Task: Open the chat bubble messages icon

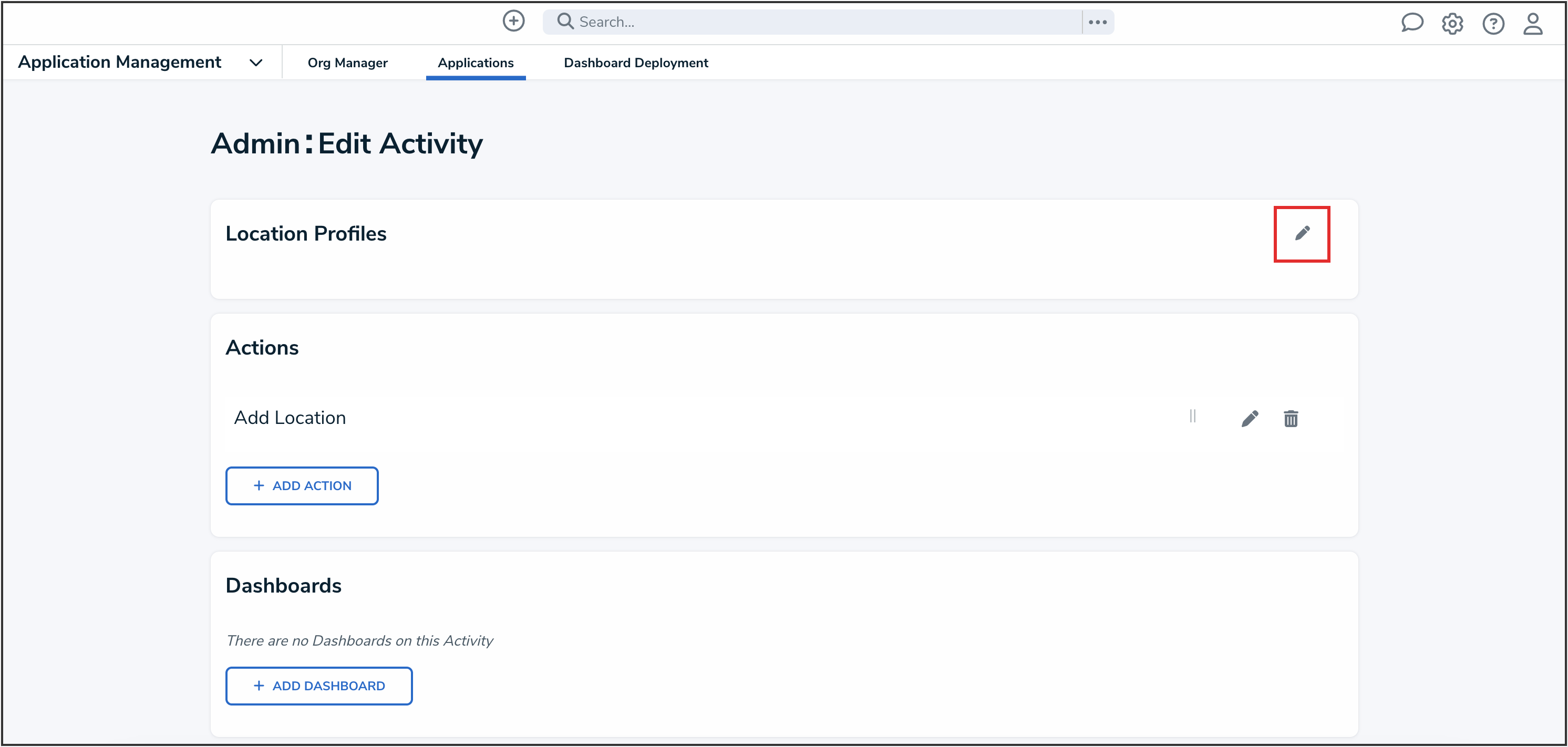Action: pyautogui.click(x=1411, y=23)
